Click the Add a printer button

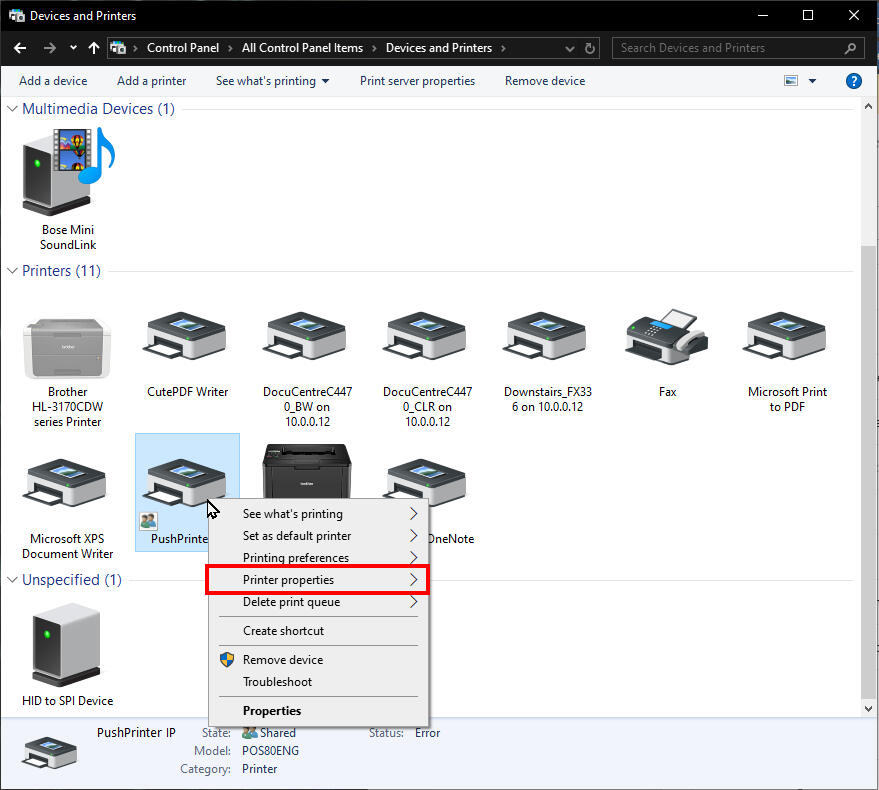click(151, 81)
